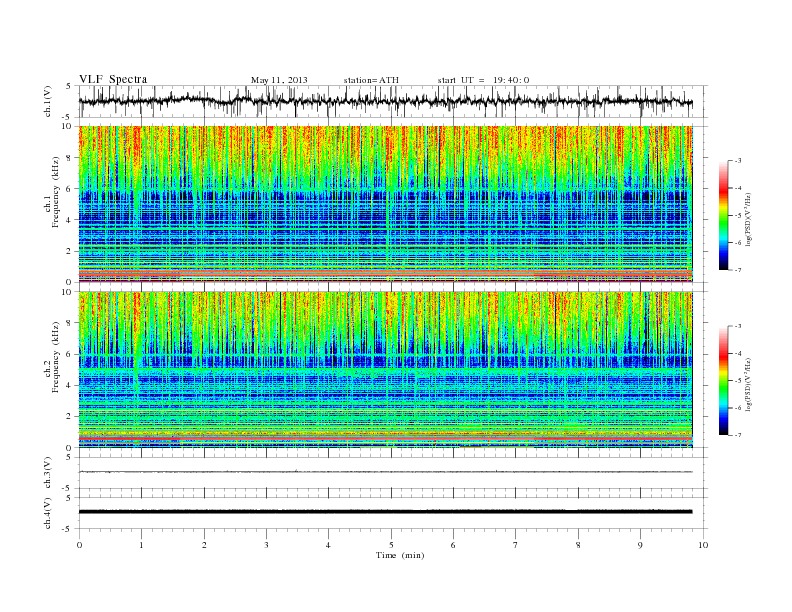Click the "ch.1(V)" waveform axis label
Image resolution: width=792 pixels, height=612 pixels.
pos(47,101)
